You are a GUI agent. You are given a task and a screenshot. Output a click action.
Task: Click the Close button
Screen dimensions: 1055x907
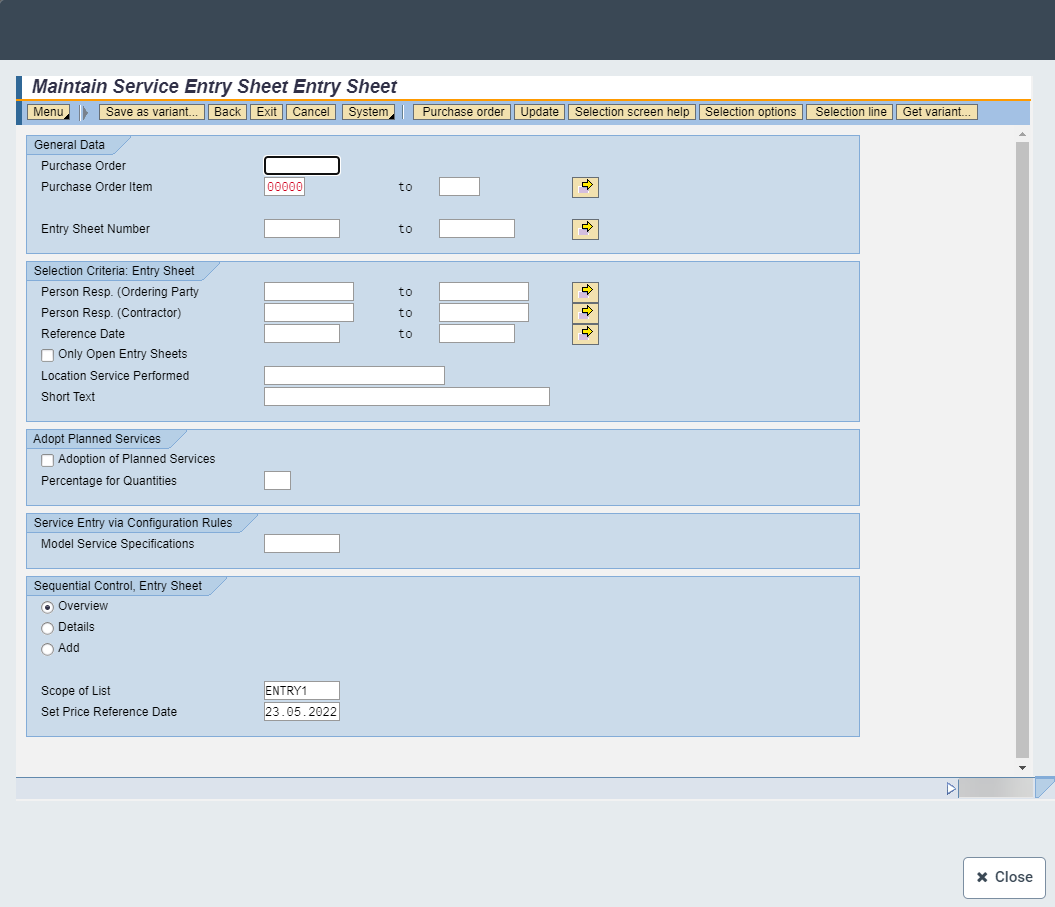tap(1004, 877)
